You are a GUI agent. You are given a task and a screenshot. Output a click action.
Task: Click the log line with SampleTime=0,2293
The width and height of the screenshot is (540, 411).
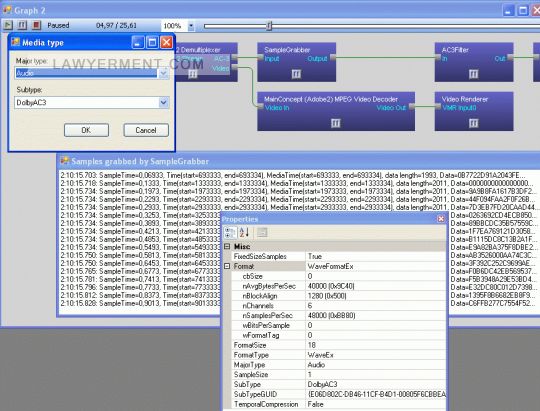pos(298,199)
